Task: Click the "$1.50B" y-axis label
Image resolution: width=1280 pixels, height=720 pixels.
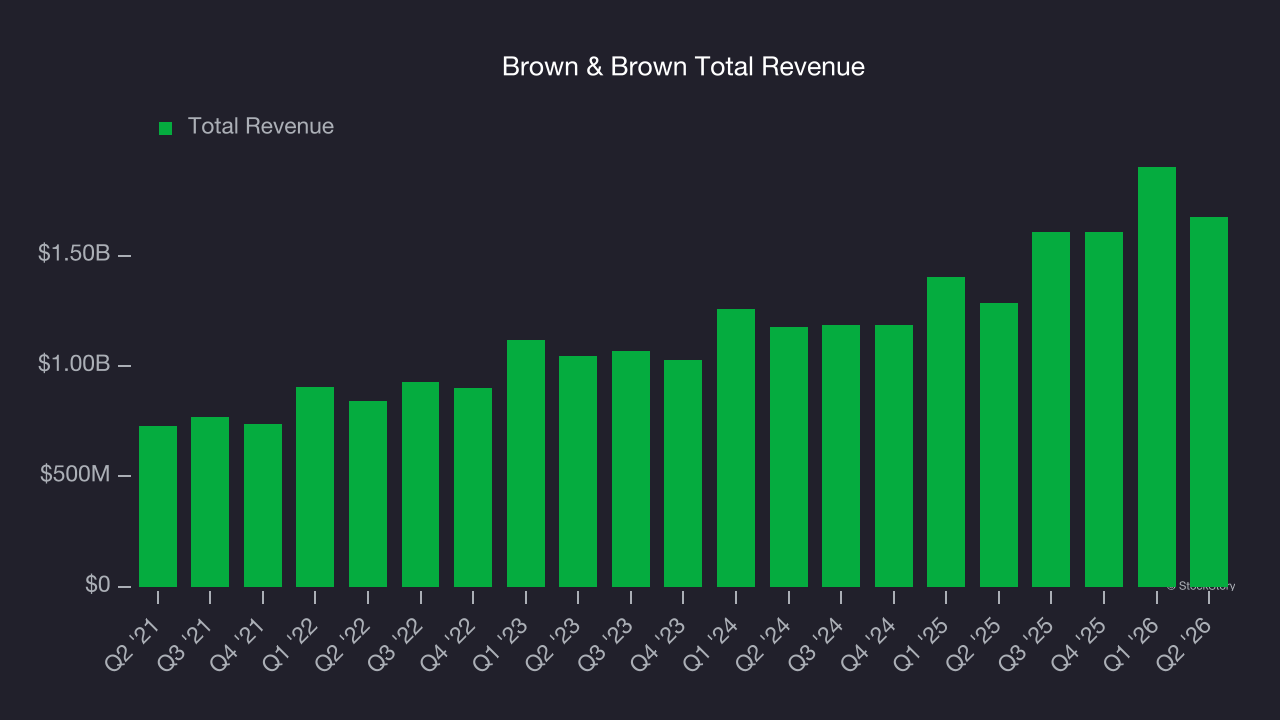Action: [74, 254]
